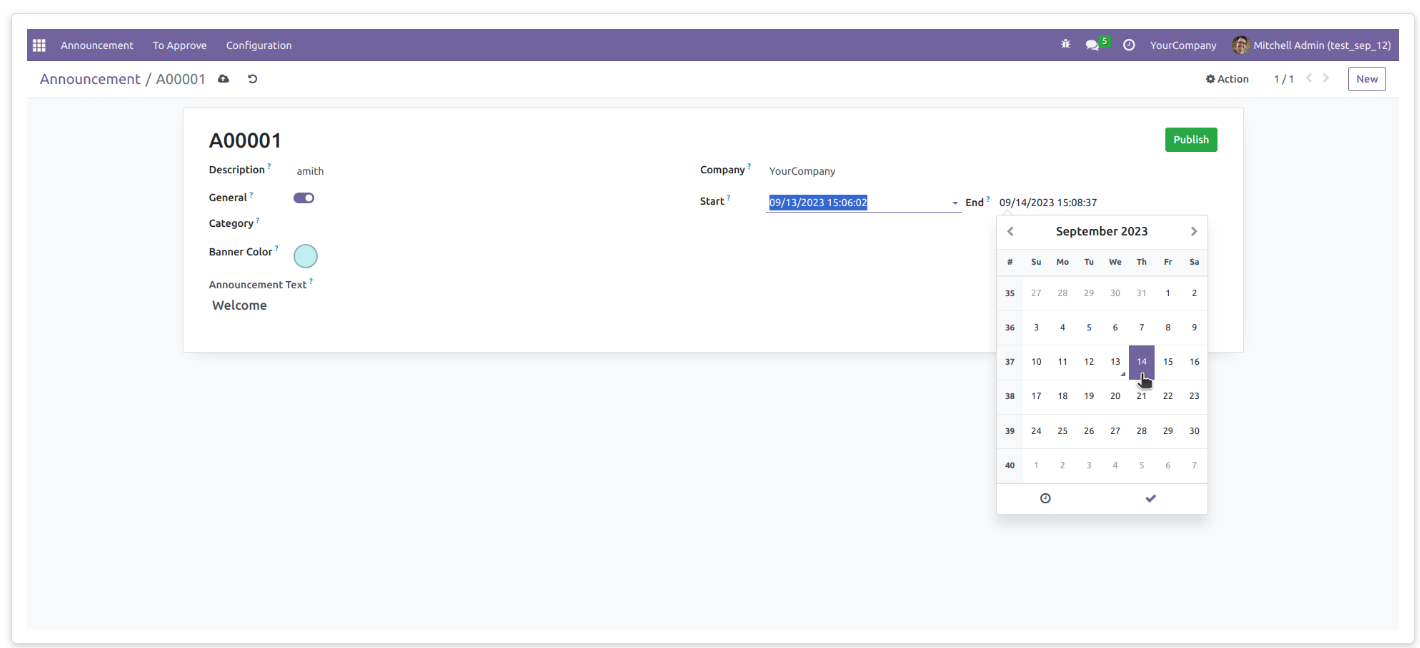The image size is (1420, 648).
Task: Open the apps grid menu icon
Action: 39,45
